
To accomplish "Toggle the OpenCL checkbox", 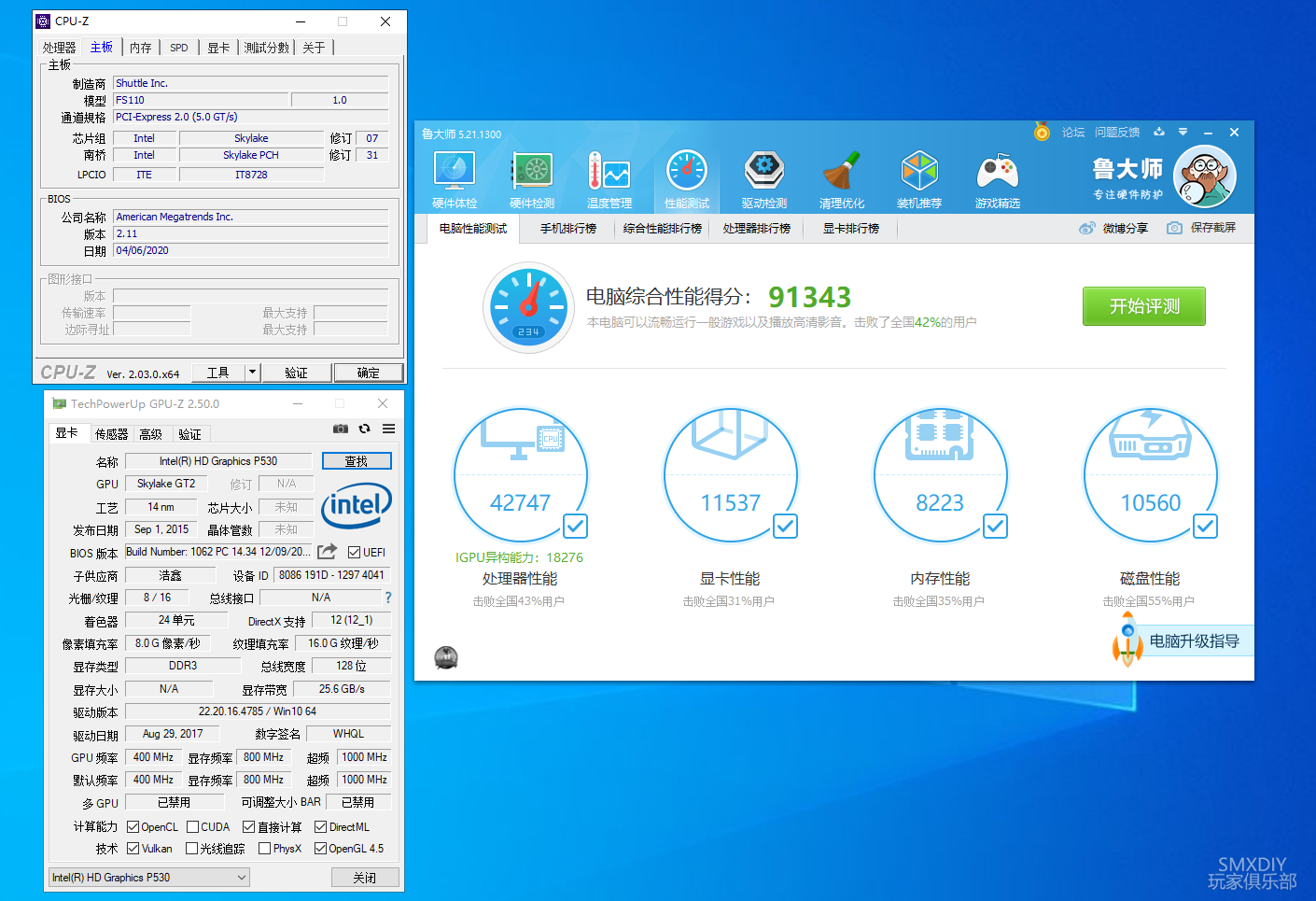I will coord(133,827).
